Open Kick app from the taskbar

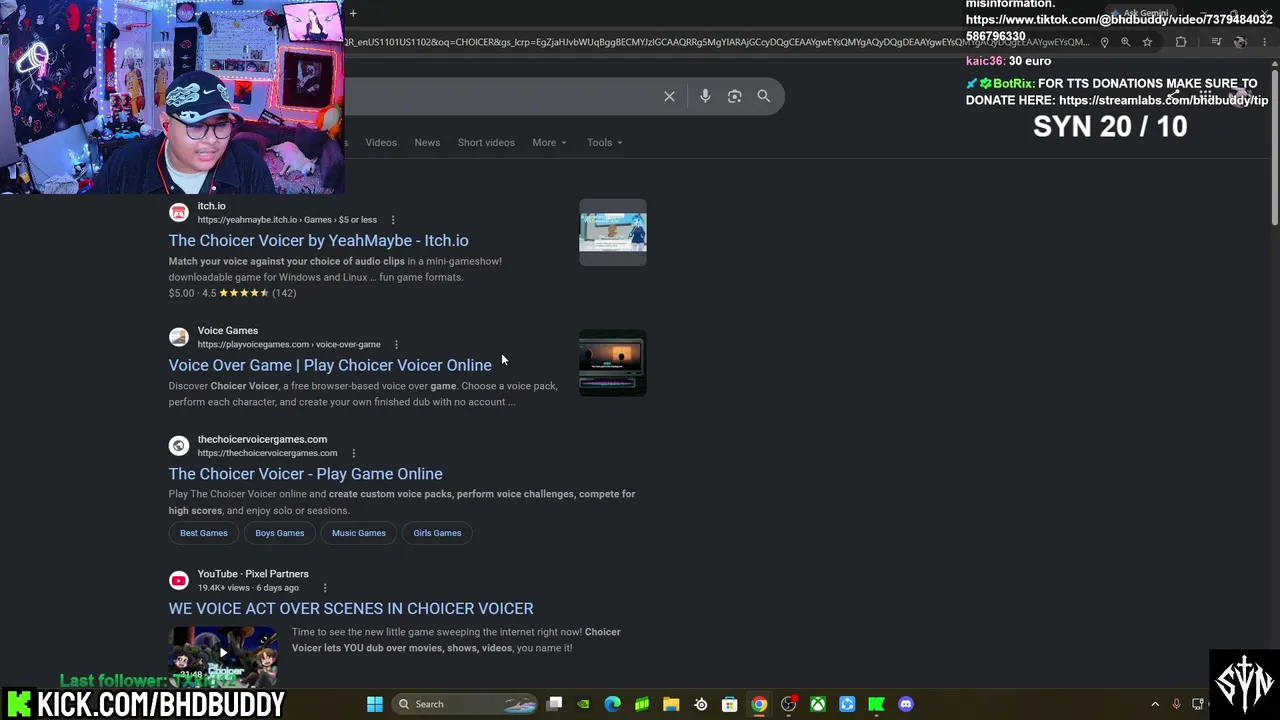click(876, 704)
